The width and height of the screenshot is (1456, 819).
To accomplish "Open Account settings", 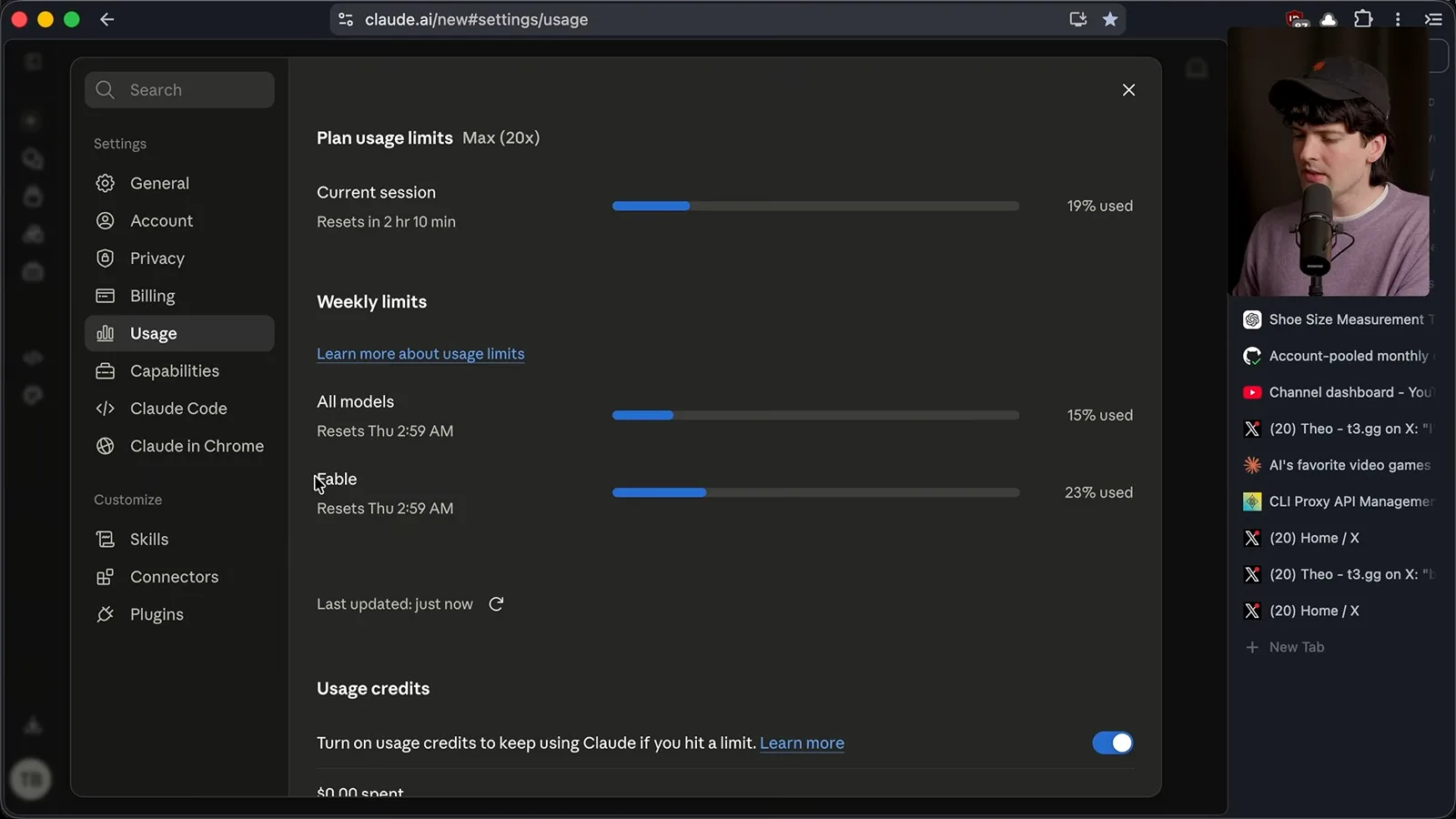I will tap(179, 220).
